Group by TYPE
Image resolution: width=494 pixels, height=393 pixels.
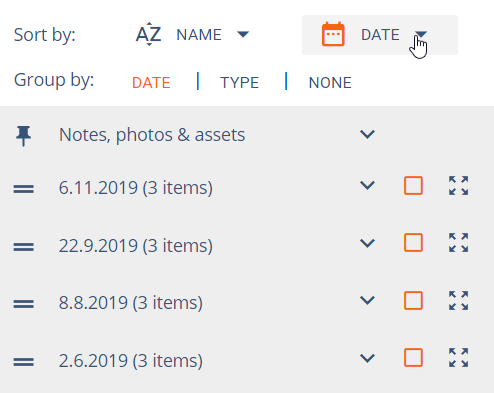click(x=239, y=83)
